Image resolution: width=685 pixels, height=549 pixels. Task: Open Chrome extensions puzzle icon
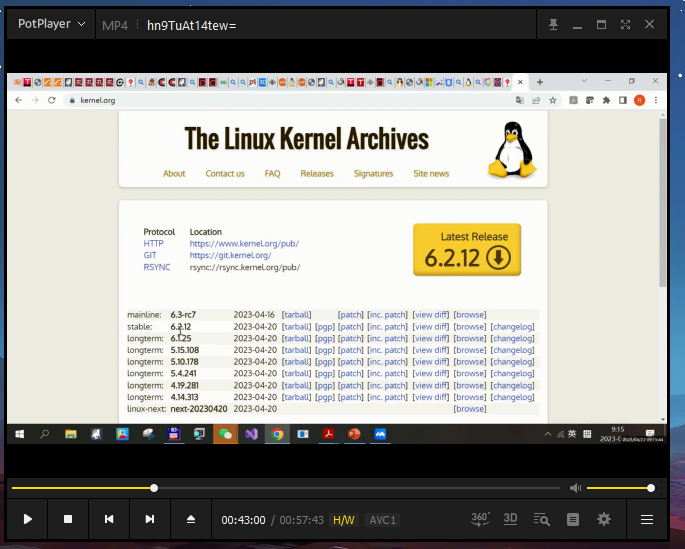tap(606, 100)
